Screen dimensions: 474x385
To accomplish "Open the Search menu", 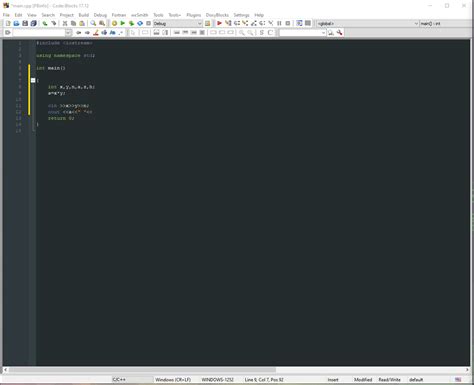I will [48, 15].
